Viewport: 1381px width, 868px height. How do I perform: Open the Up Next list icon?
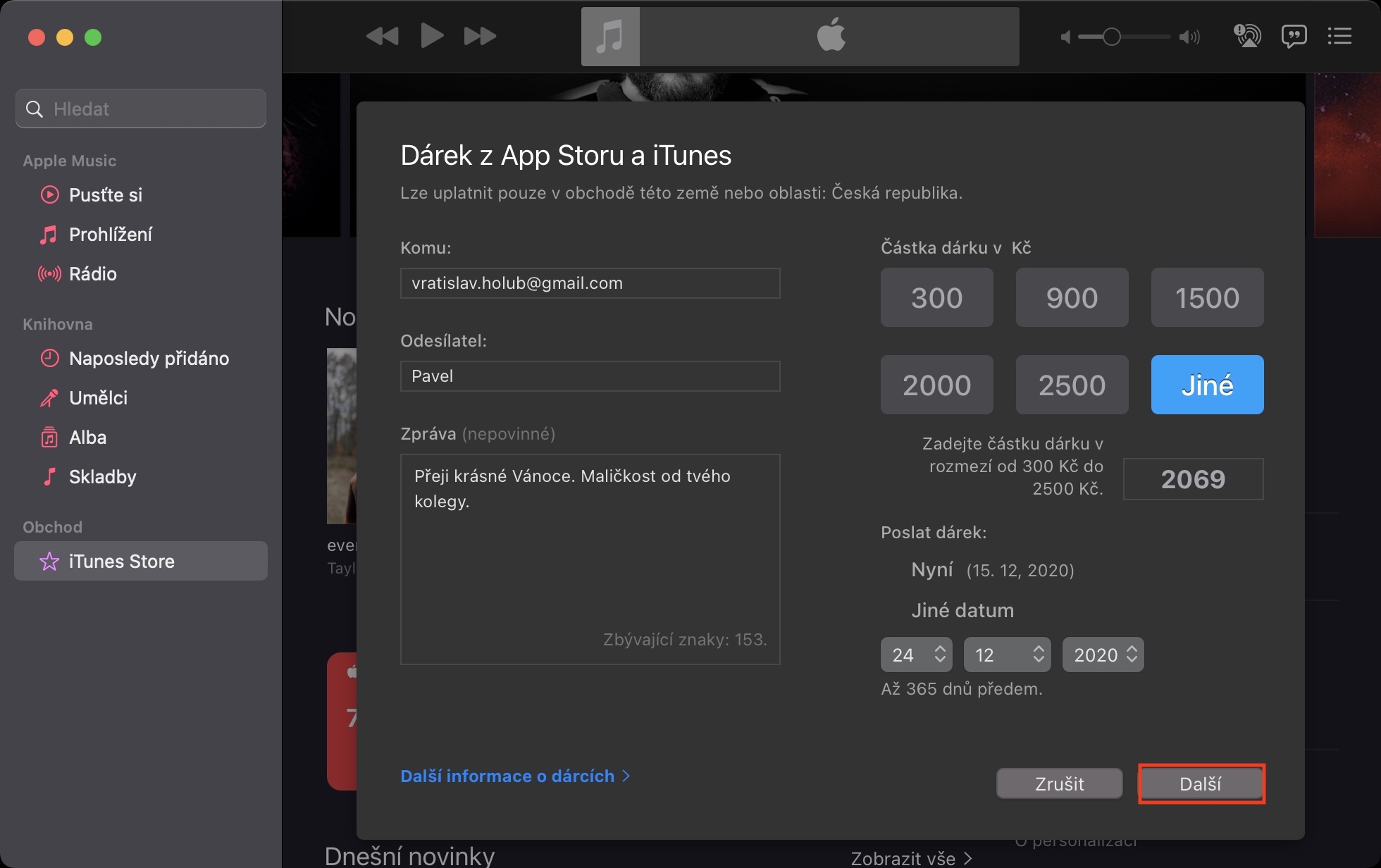pos(1339,36)
